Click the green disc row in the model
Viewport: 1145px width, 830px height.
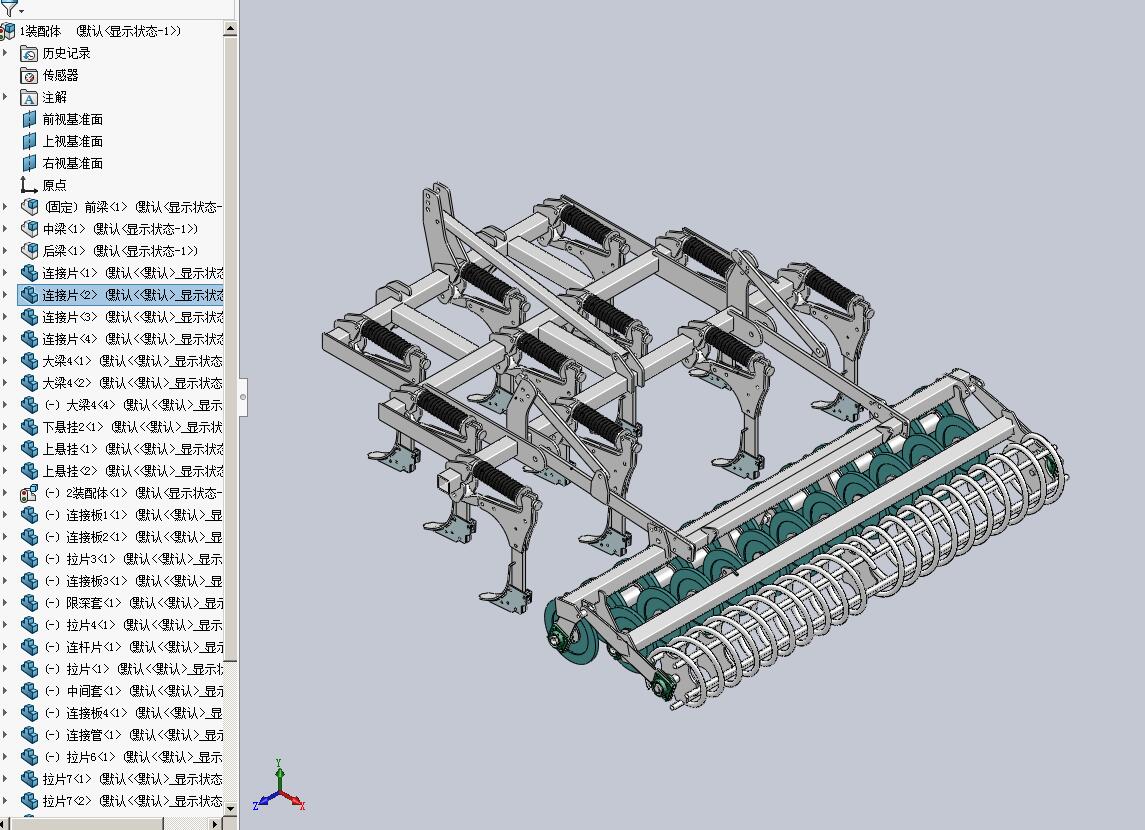point(767,531)
